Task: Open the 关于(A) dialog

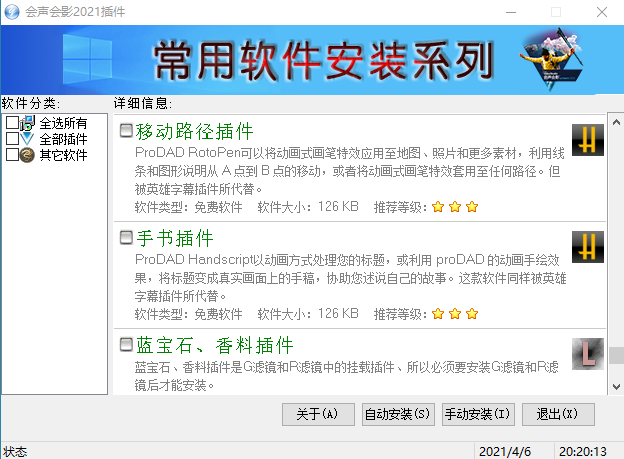Action: click(x=318, y=414)
